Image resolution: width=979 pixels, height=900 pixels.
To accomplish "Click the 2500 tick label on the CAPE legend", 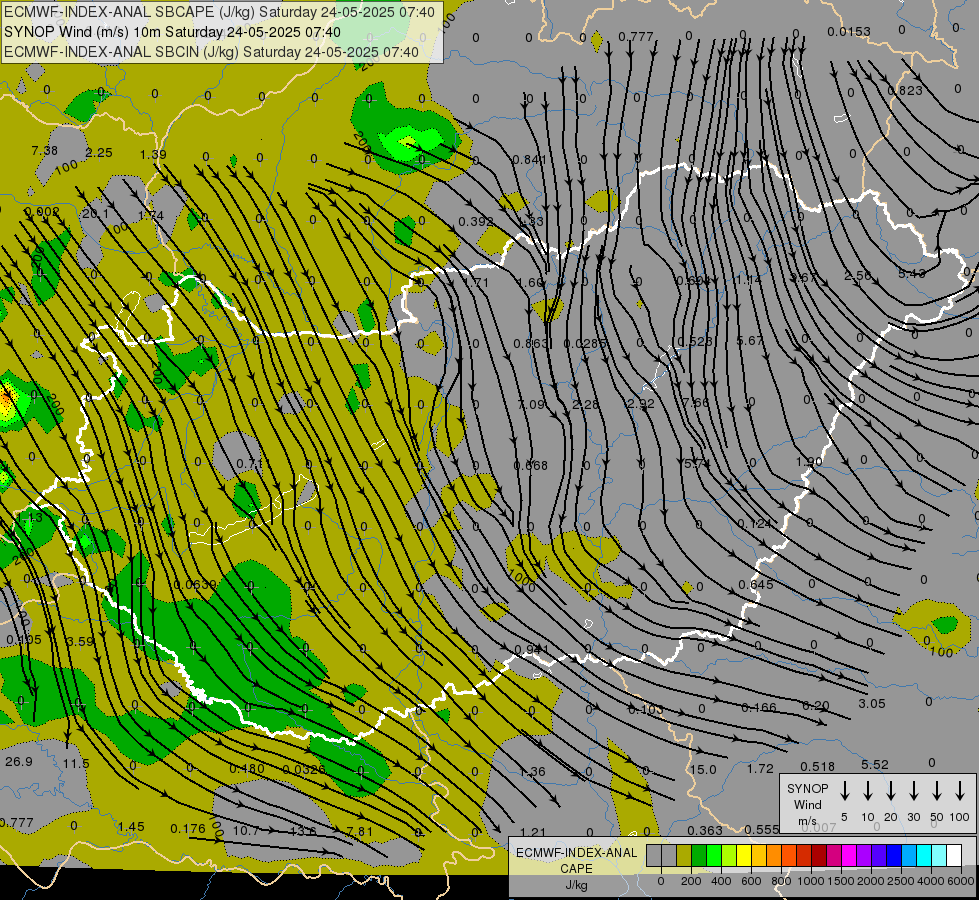I will click(901, 881).
